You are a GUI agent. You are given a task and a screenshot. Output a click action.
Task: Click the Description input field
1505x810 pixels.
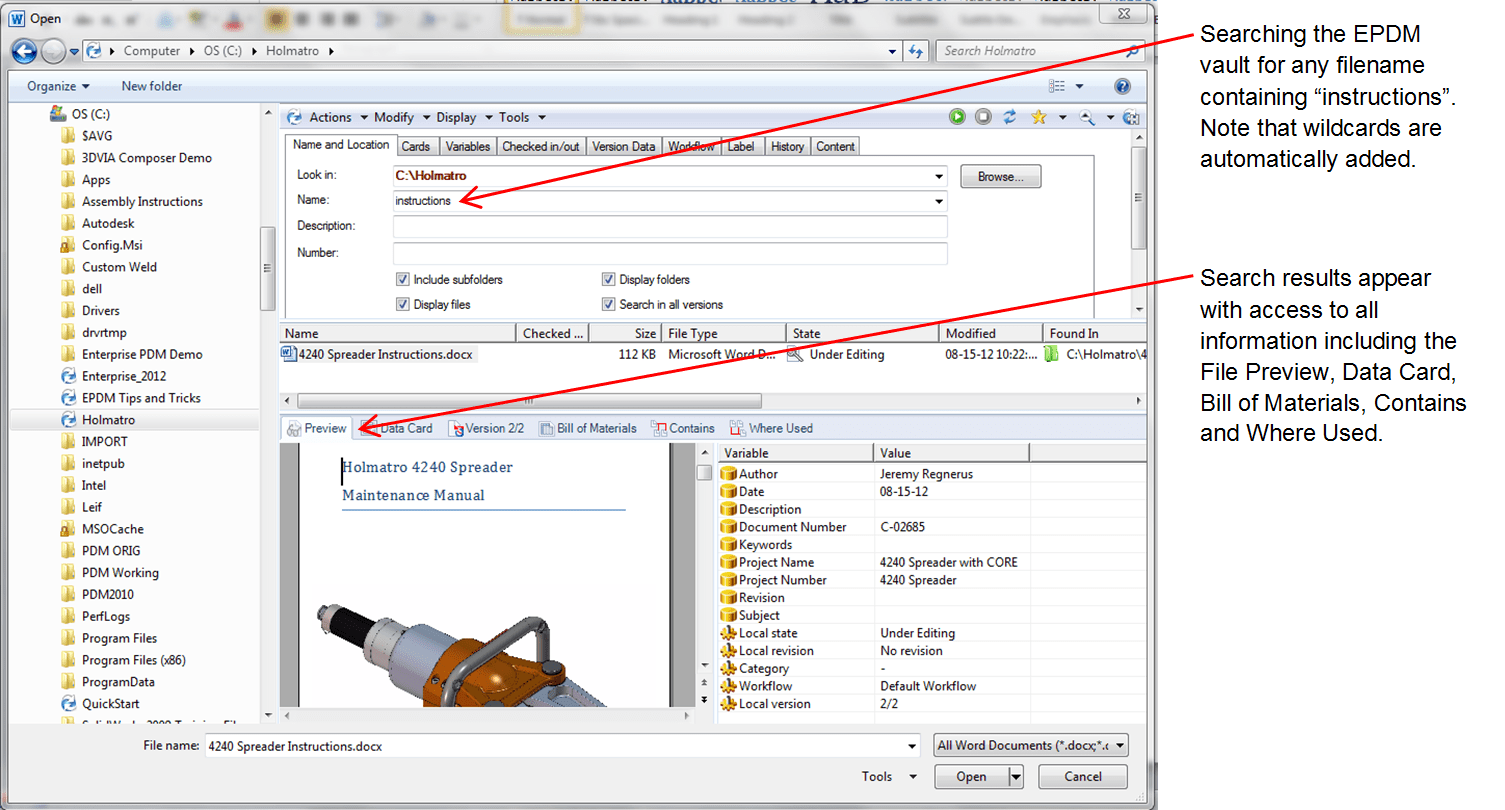coord(669,227)
